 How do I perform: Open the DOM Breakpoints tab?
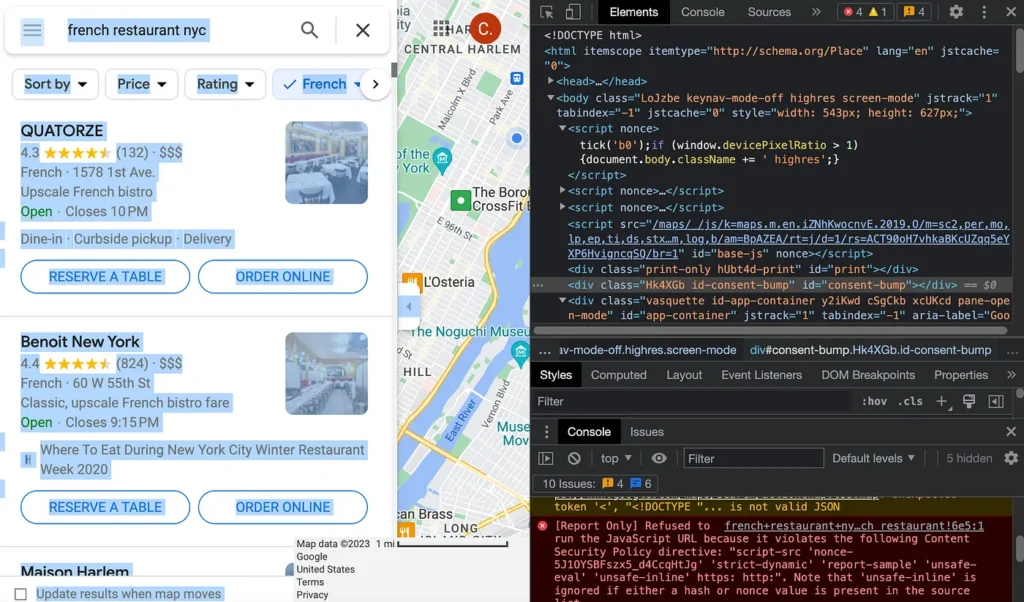[x=868, y=375]
